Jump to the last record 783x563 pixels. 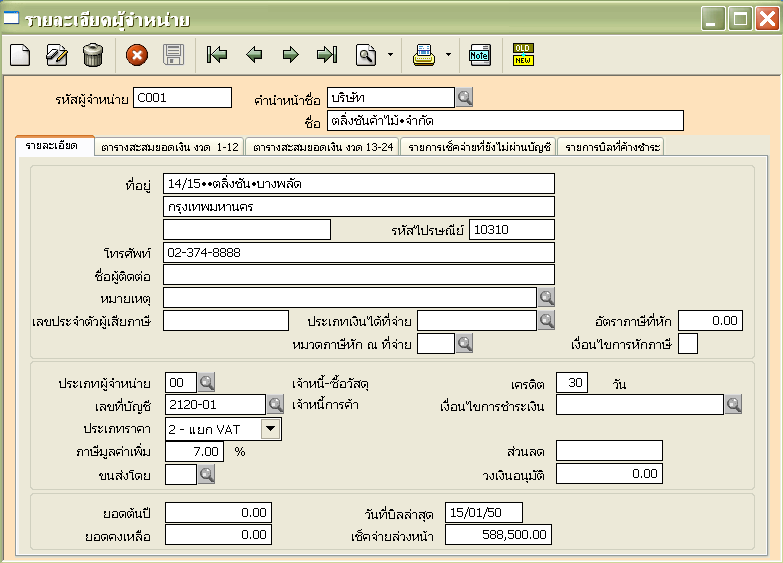[327, 56]
